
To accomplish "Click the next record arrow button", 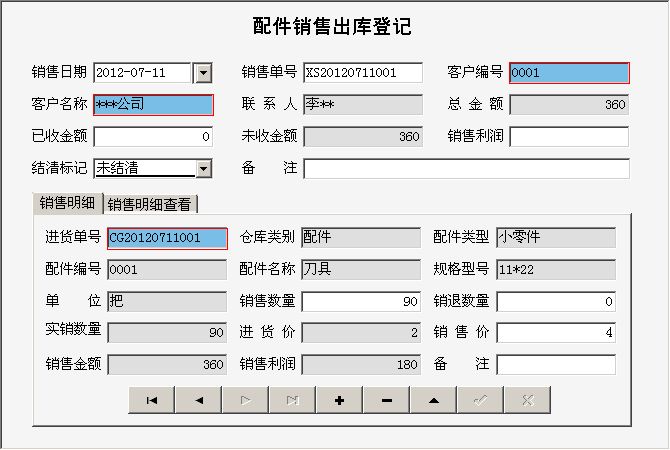I will click(x=246, y=400).
